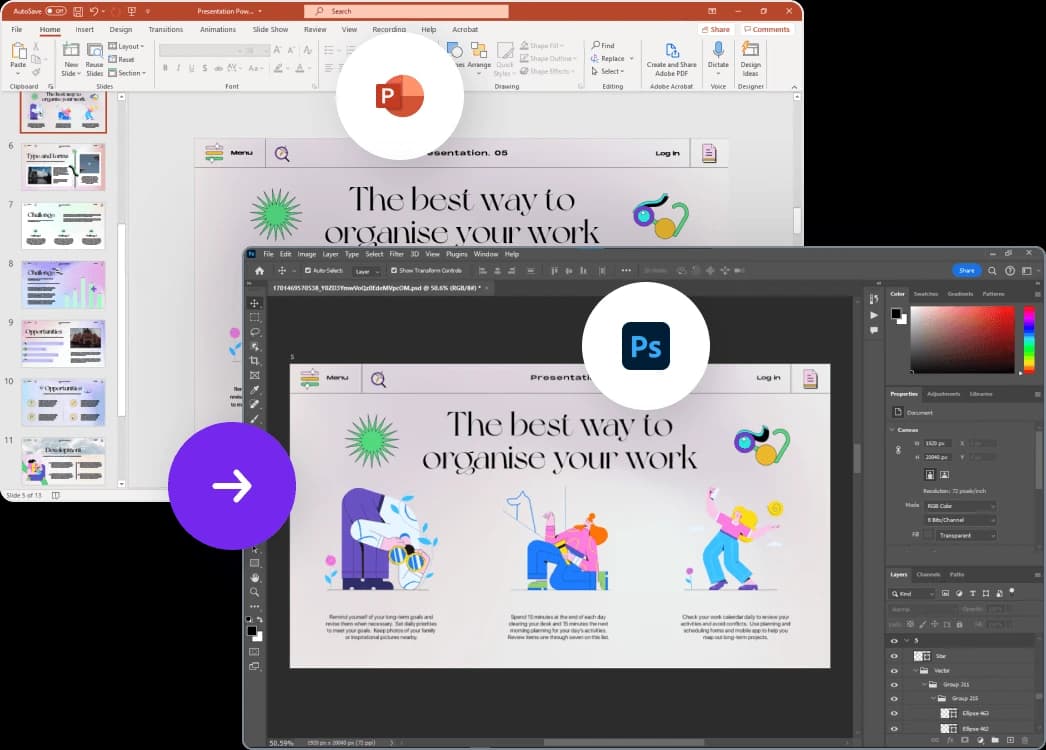Click Create and Share Adobe PDF

pos(671,59)
